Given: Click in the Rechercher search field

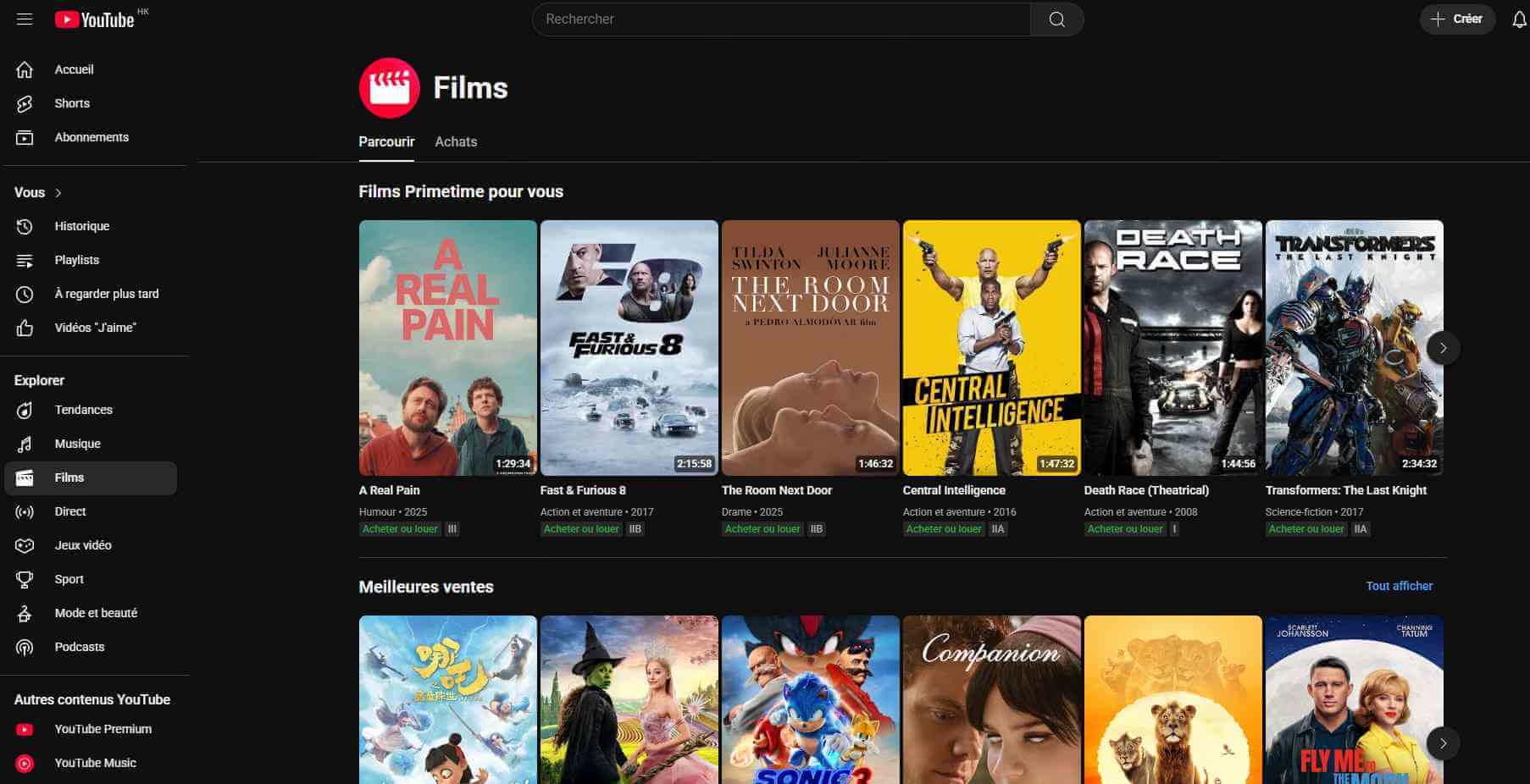Looking at the screenshot, I should [x=781, y=19].
